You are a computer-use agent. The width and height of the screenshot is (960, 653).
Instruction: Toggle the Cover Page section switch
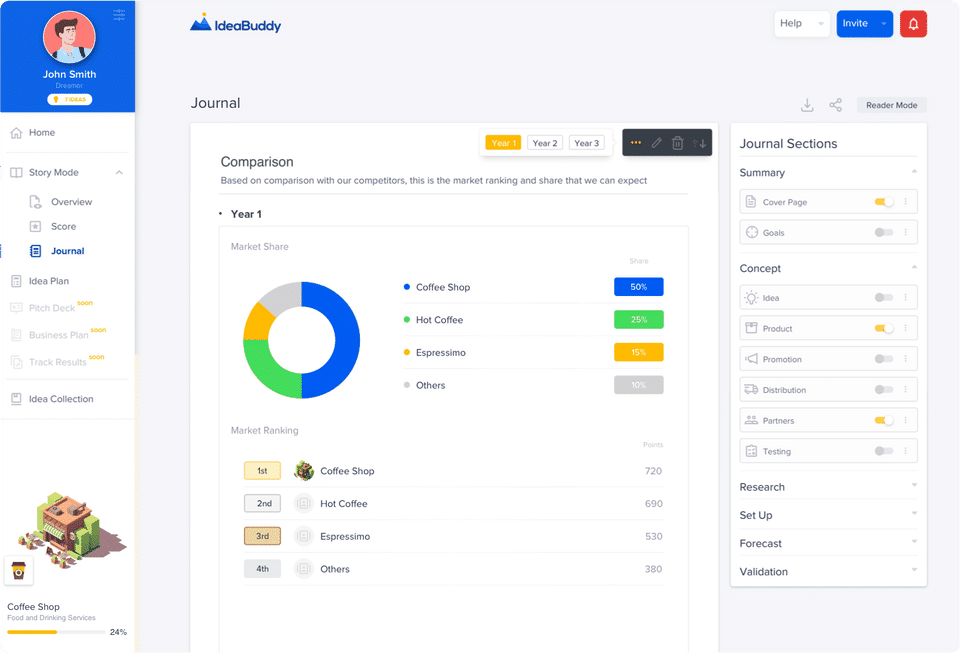[x=883, y=202]
